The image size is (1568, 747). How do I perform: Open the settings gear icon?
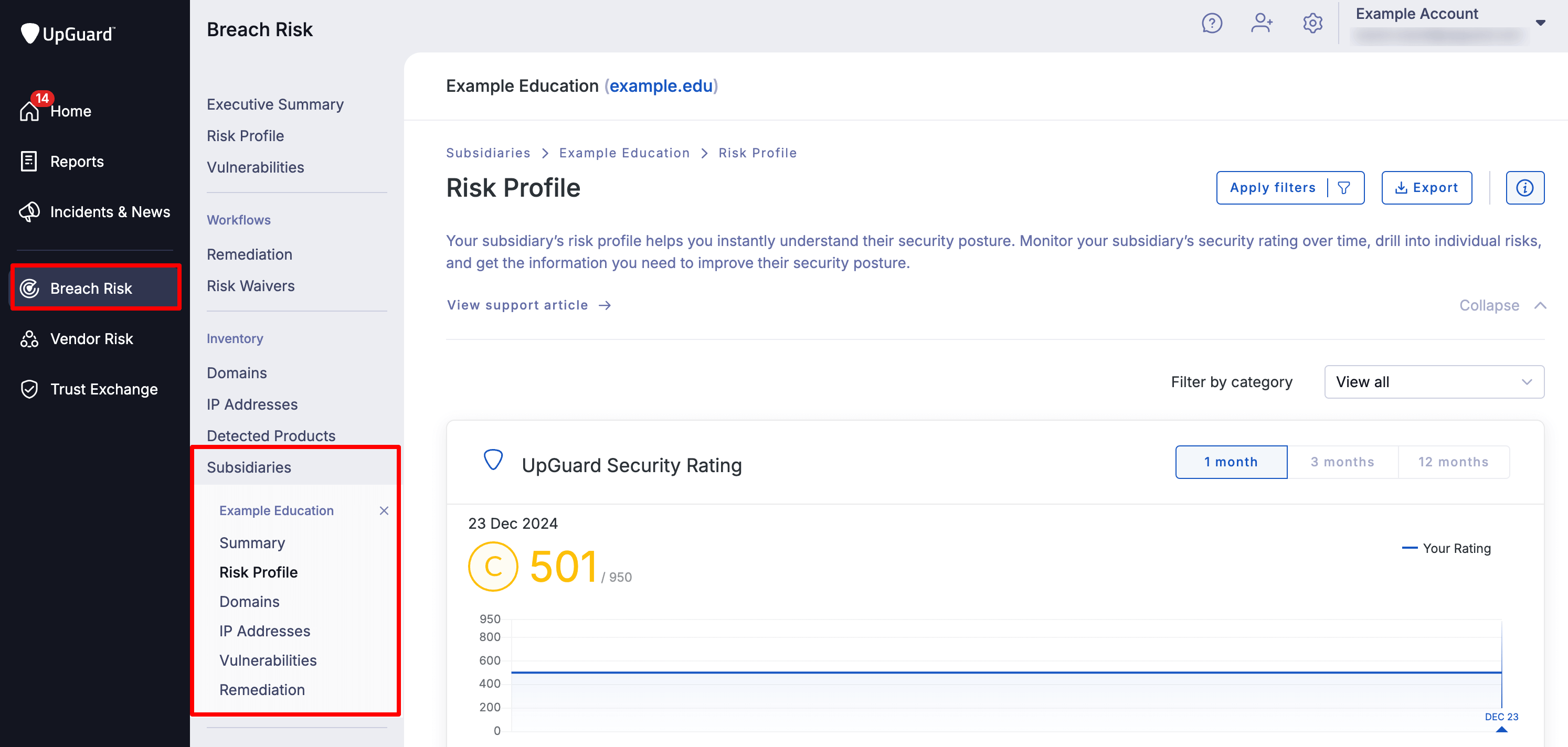coord(1312,23)
